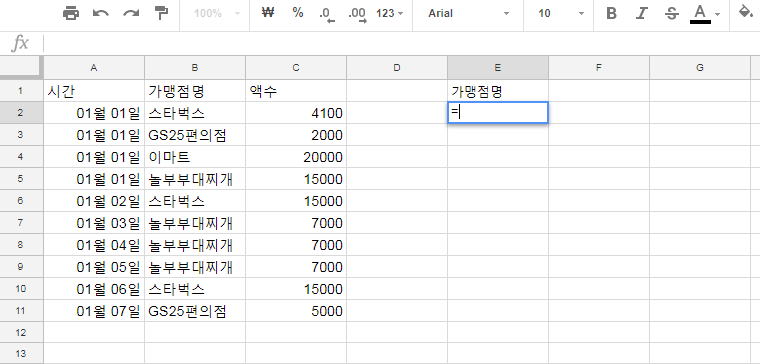The width and height of the screenshot is (760, 364).
Task: Select column B header
Action: (x=195, y=68)
